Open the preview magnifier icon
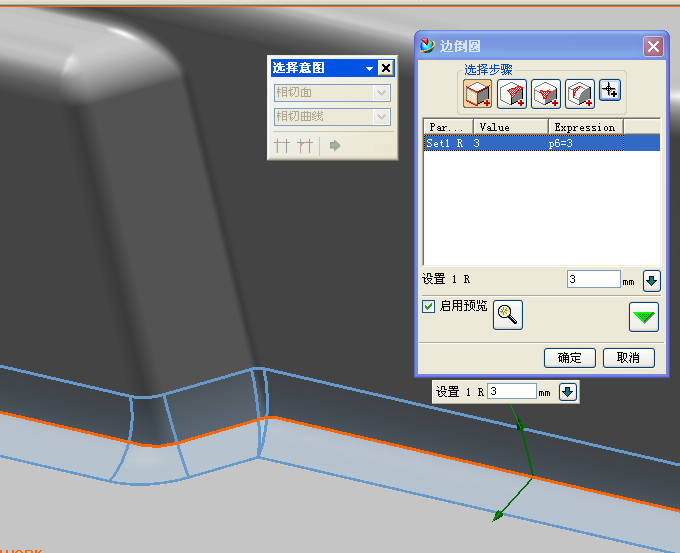This screenshot has width=680, height=553. 508,315
